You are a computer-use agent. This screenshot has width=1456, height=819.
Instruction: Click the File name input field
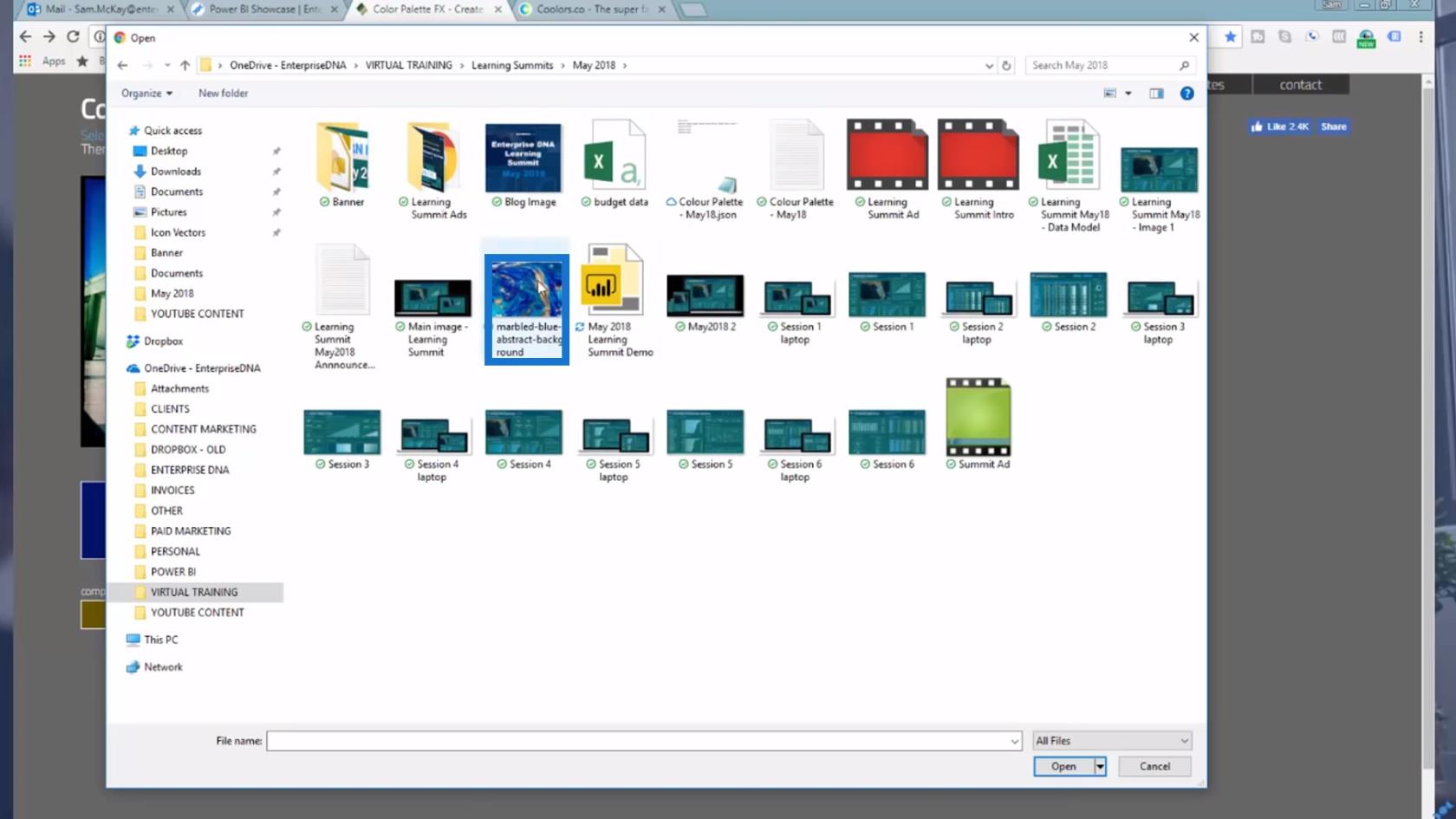coord(644,741)
